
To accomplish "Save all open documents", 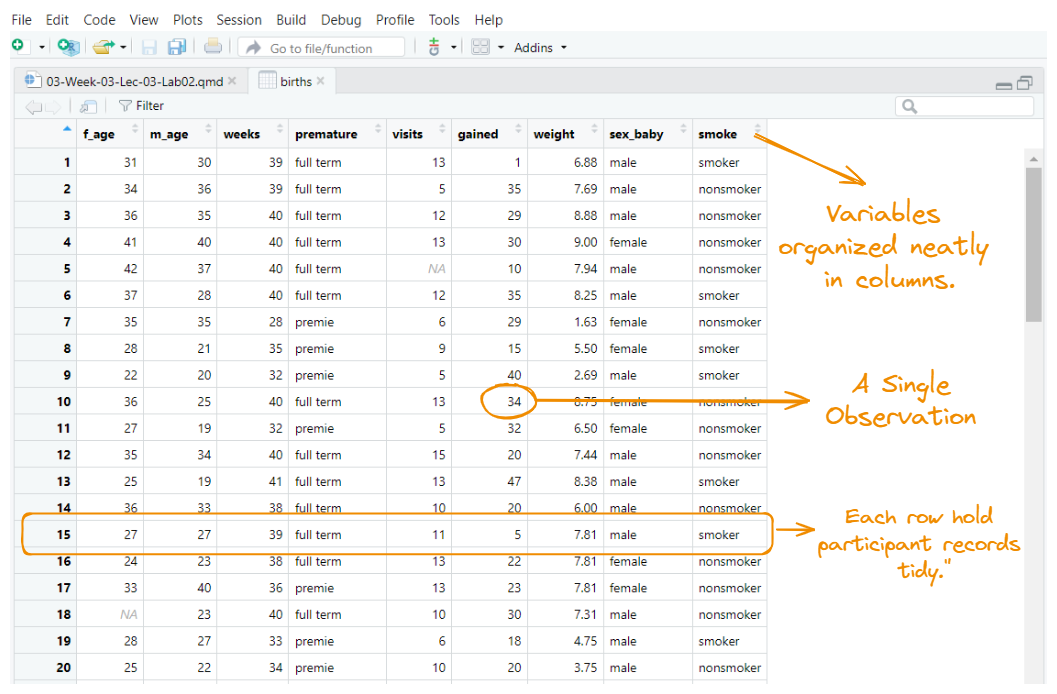I will click(x=178, y=46).
